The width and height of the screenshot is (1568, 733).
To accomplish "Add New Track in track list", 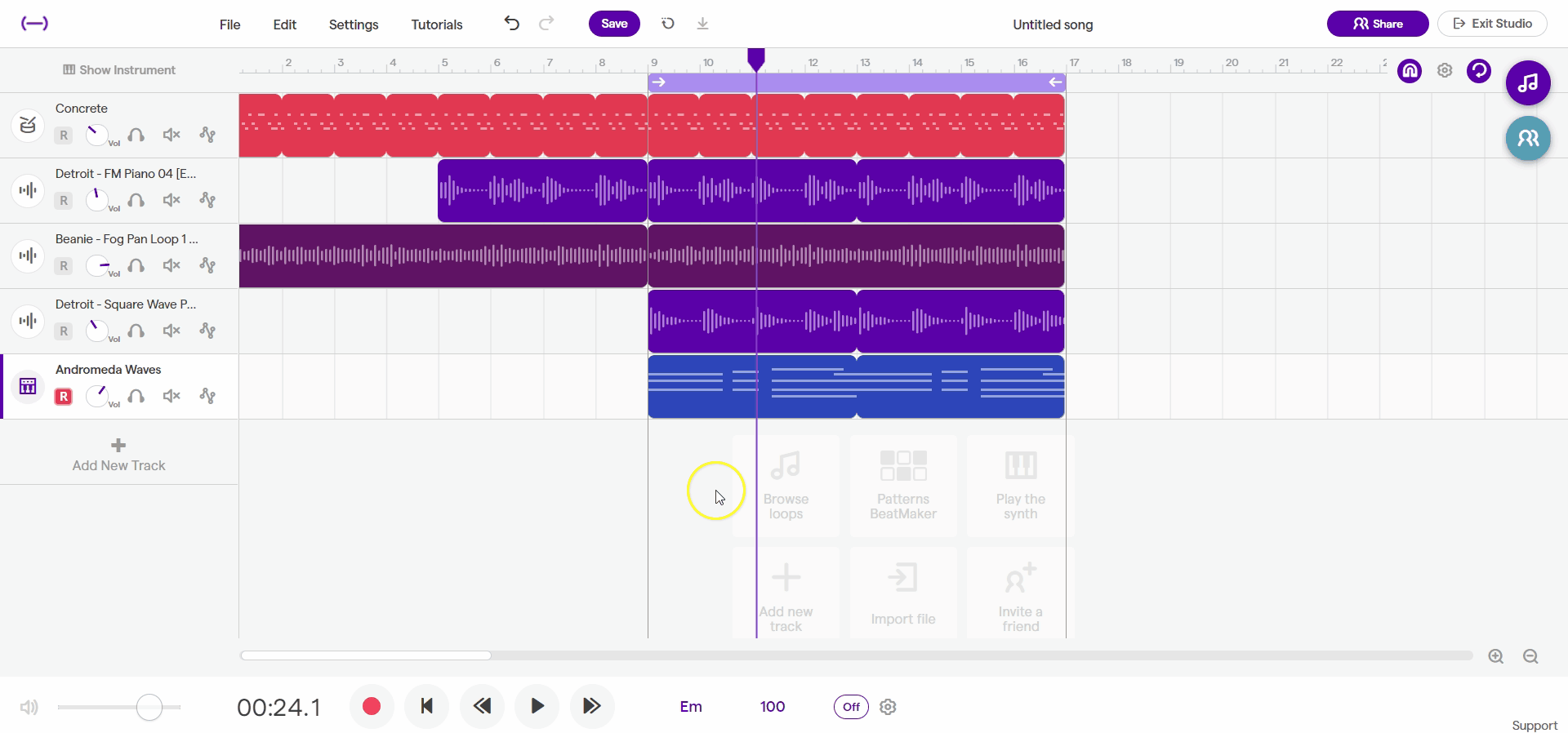I will pos(119,455).
